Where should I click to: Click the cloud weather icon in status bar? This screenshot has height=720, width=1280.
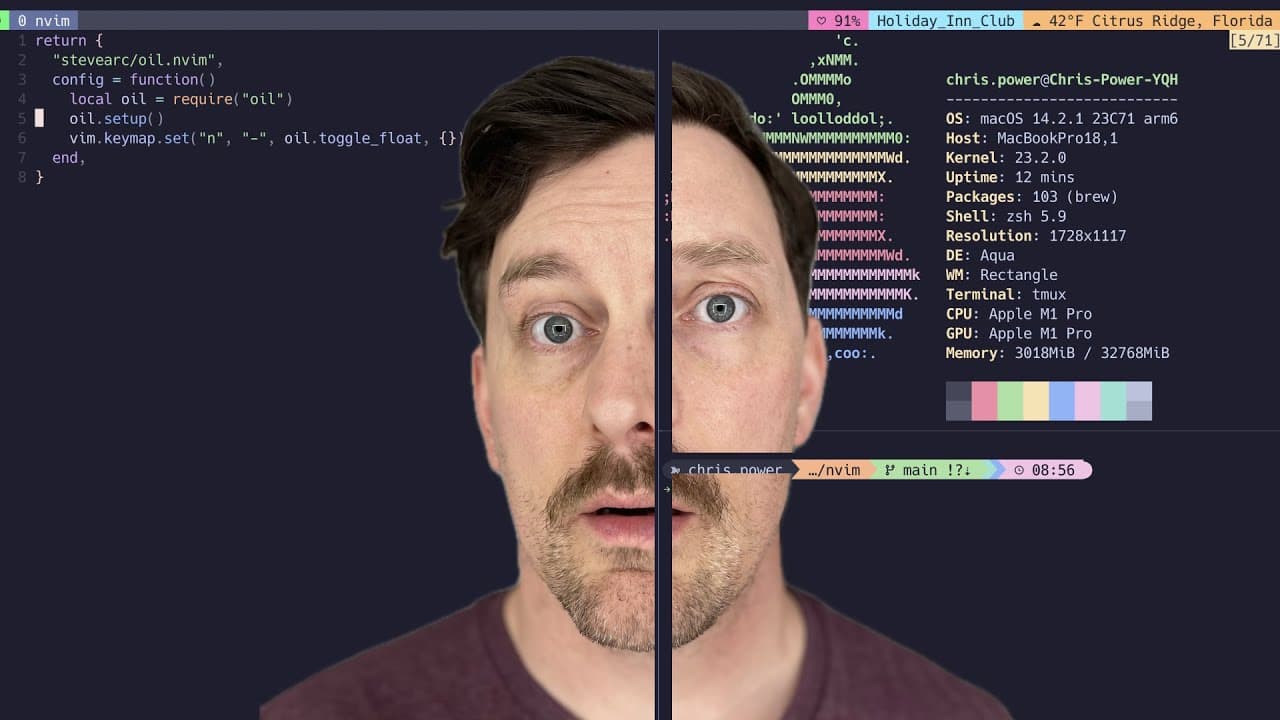pos(1036,21)
